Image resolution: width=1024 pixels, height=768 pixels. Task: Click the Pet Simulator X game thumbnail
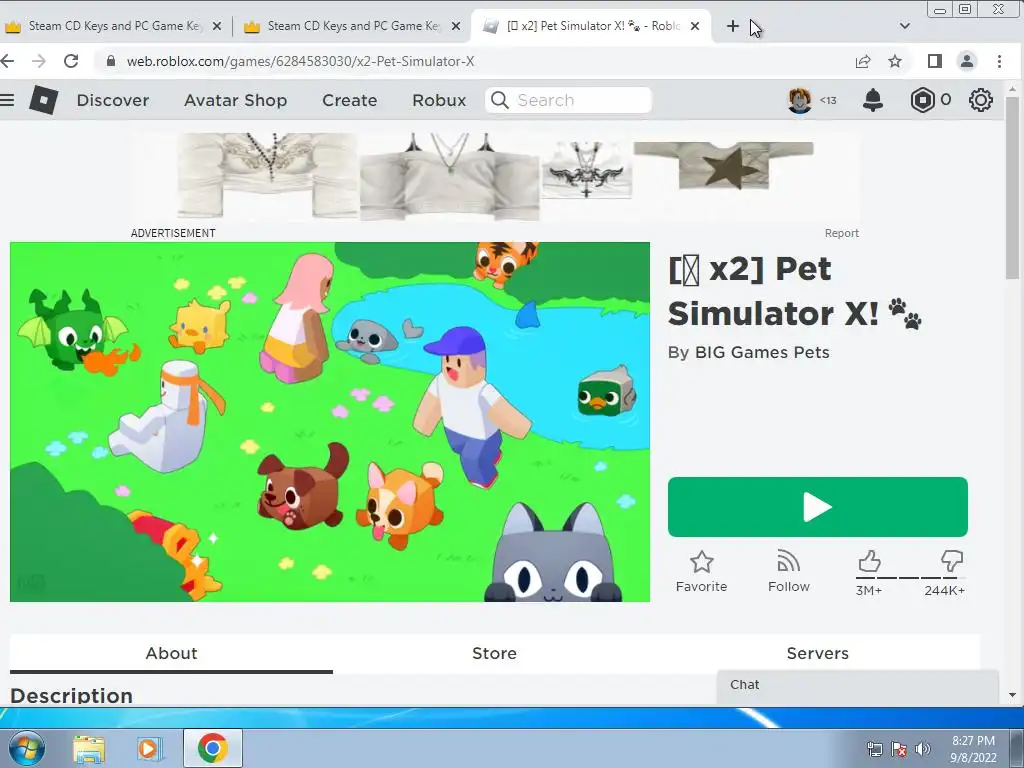330,422
